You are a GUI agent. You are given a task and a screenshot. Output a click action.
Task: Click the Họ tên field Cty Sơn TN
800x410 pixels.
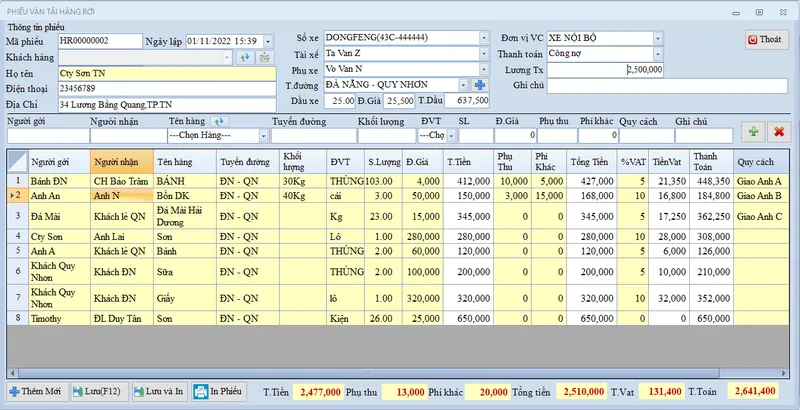167,73
